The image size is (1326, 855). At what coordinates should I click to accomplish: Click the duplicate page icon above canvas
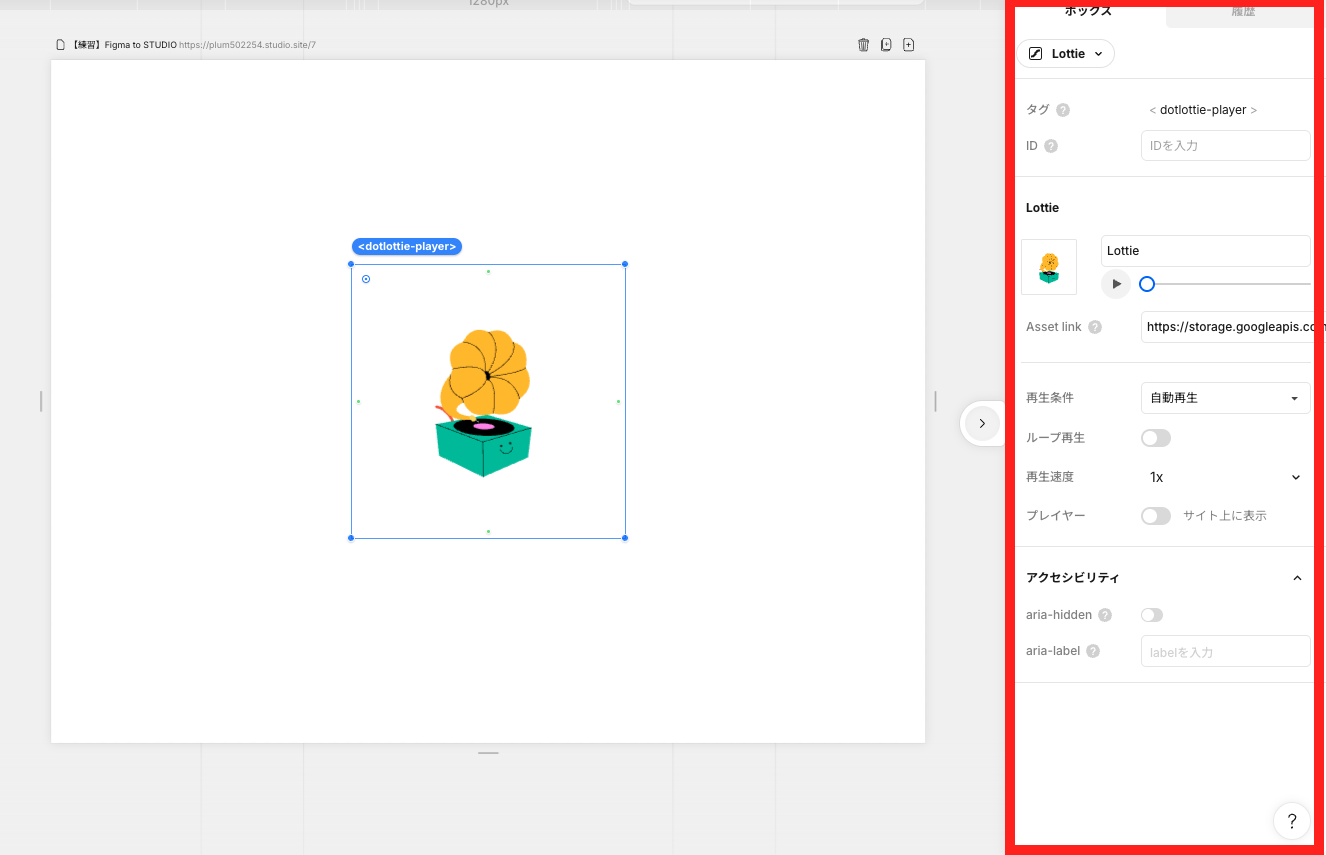pos(886,45)
